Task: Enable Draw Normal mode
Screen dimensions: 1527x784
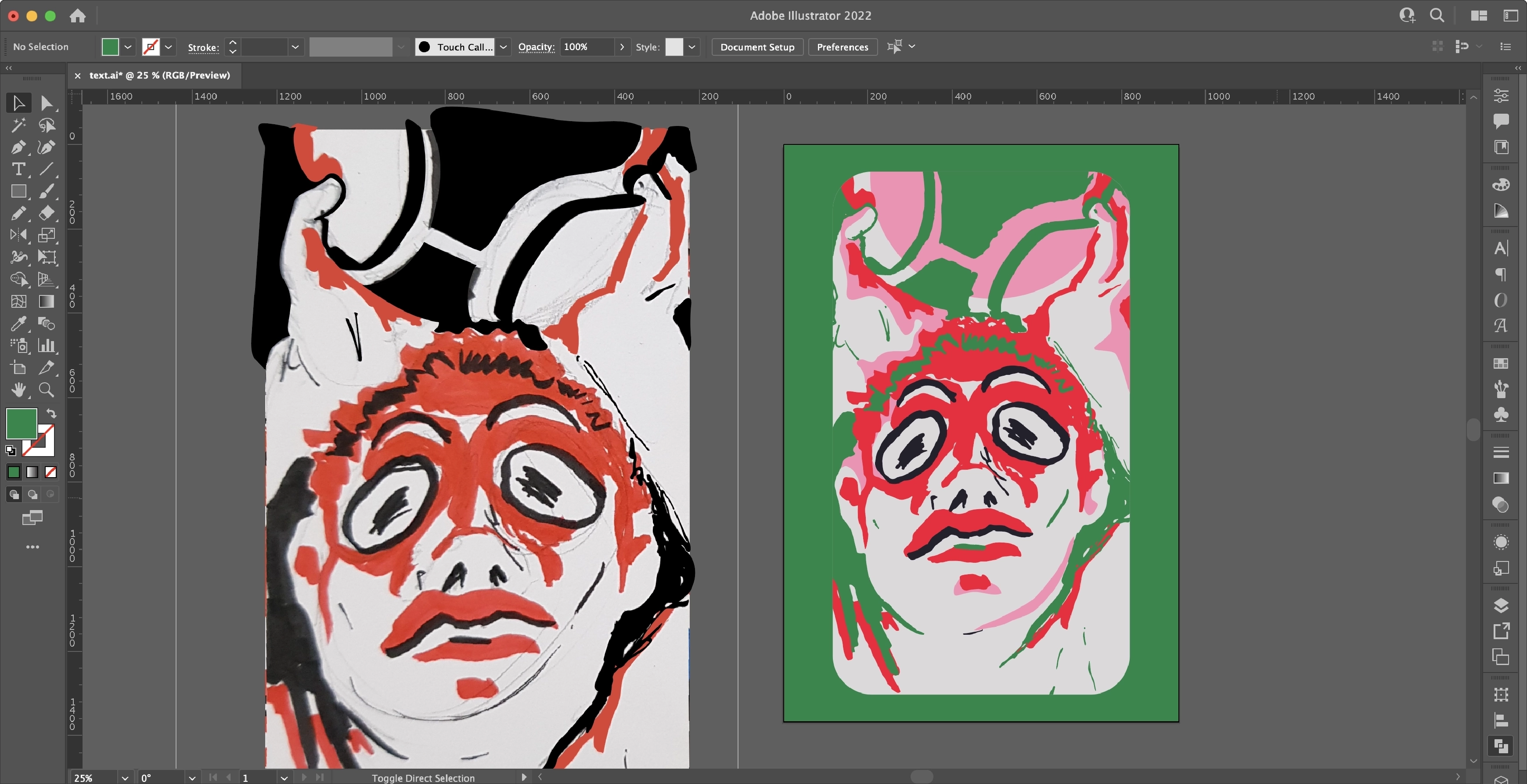Action: pos(14,494)
